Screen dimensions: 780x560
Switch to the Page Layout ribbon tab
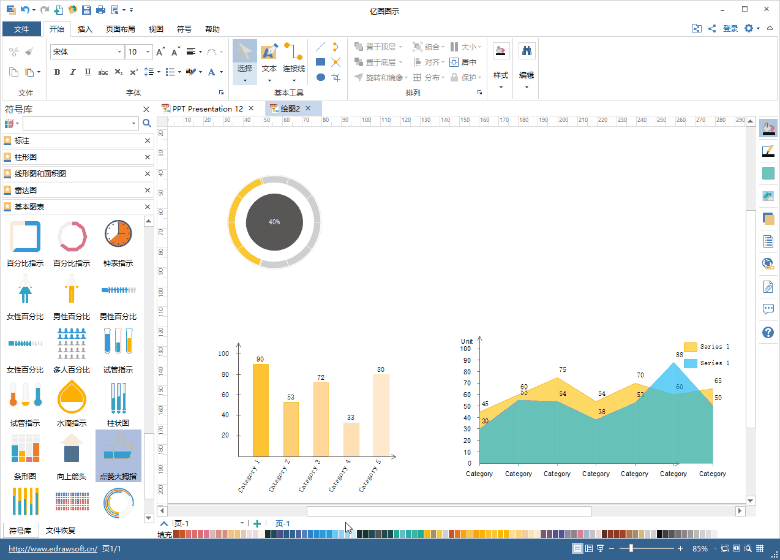click(120, 29)
